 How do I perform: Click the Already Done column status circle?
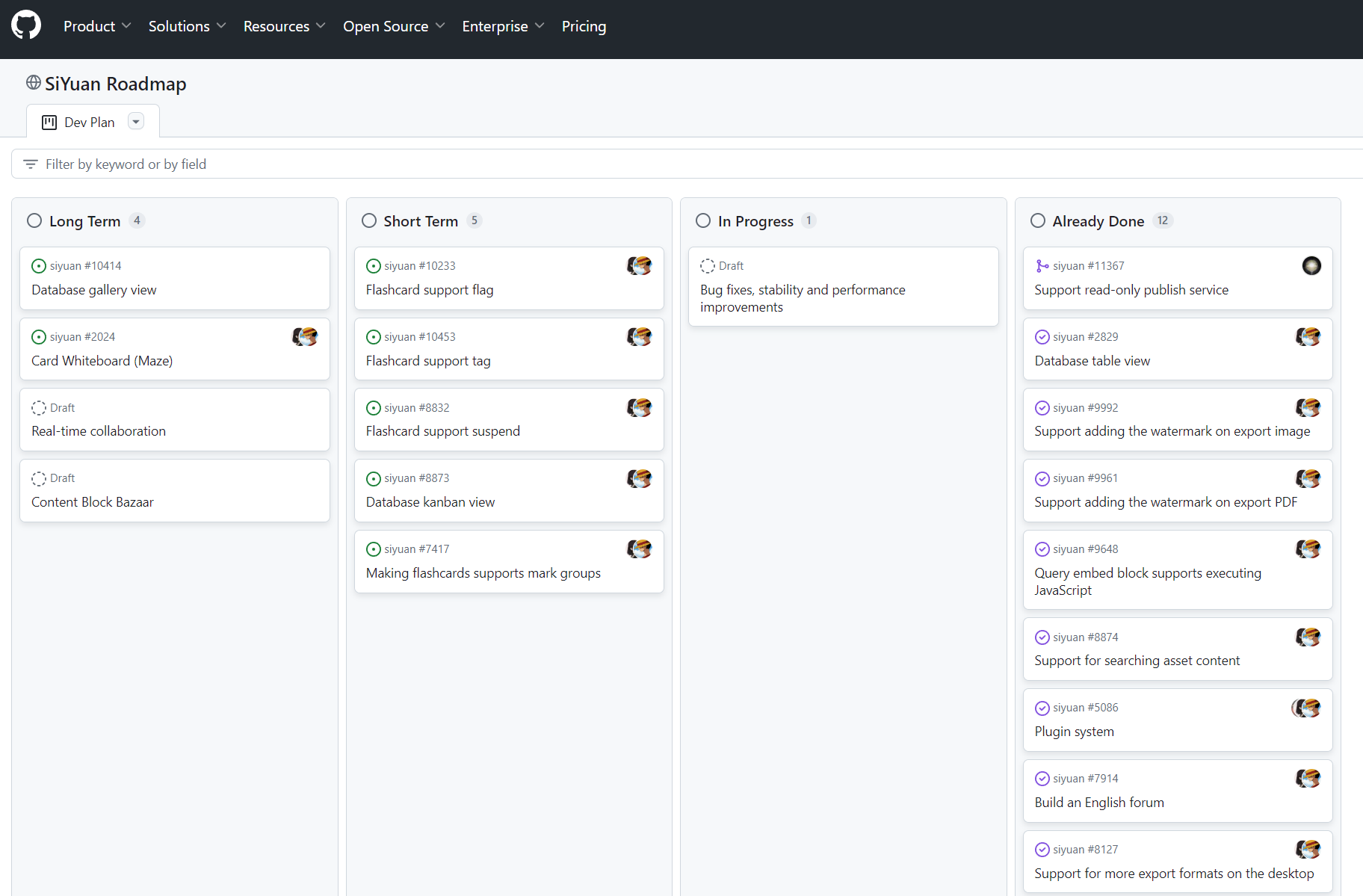pyautogui.click(x=1038, y=220)
